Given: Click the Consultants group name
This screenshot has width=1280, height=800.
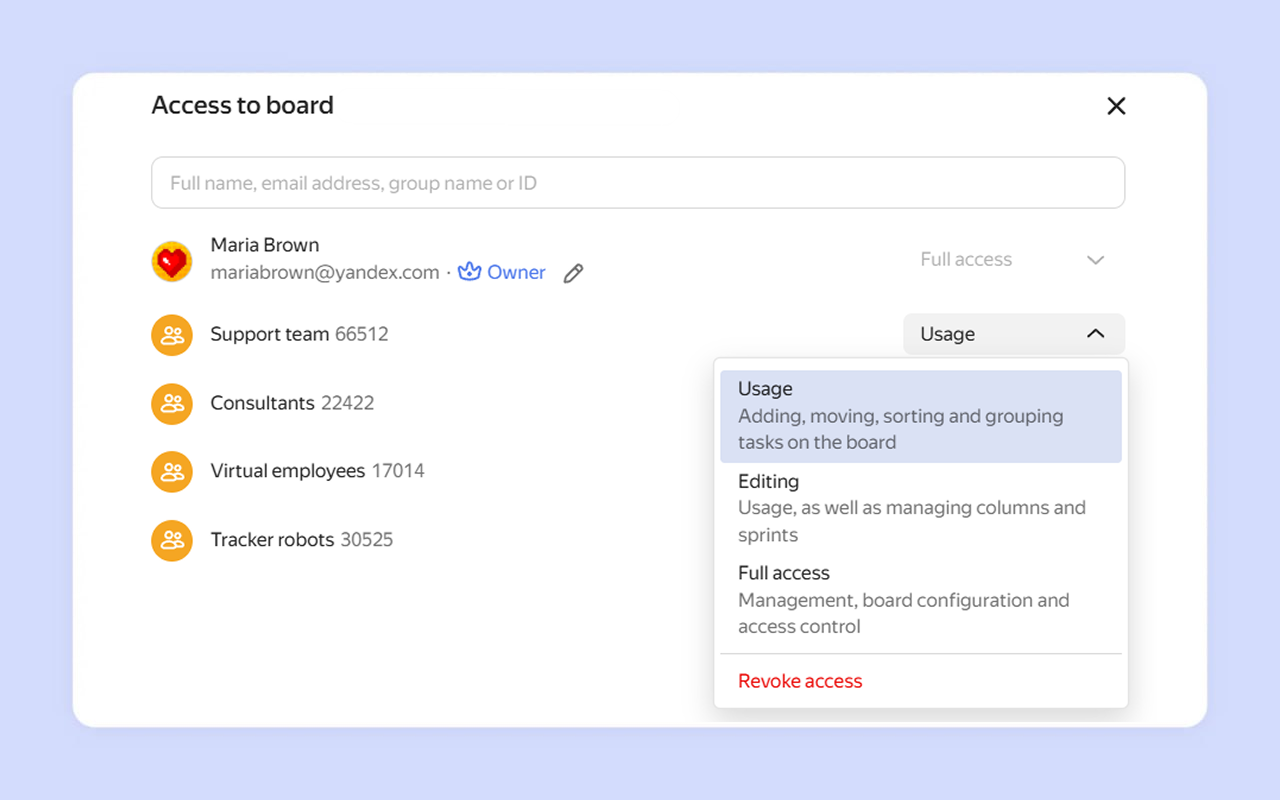Looking at the screenshot, I should pos(262,403).
